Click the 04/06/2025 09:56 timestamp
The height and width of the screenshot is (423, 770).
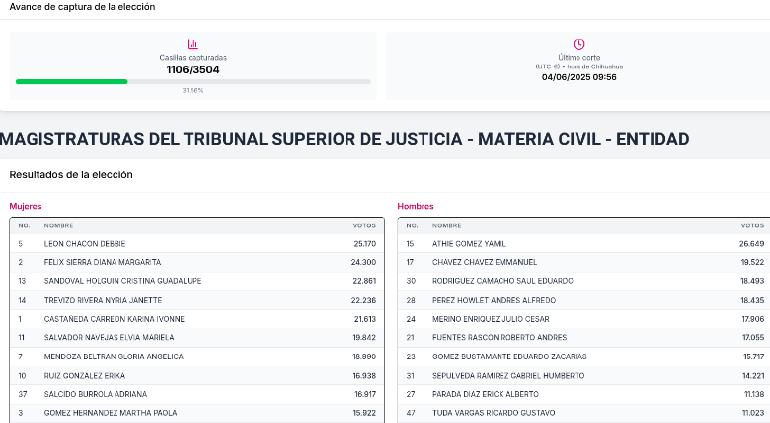click(579, 77)
